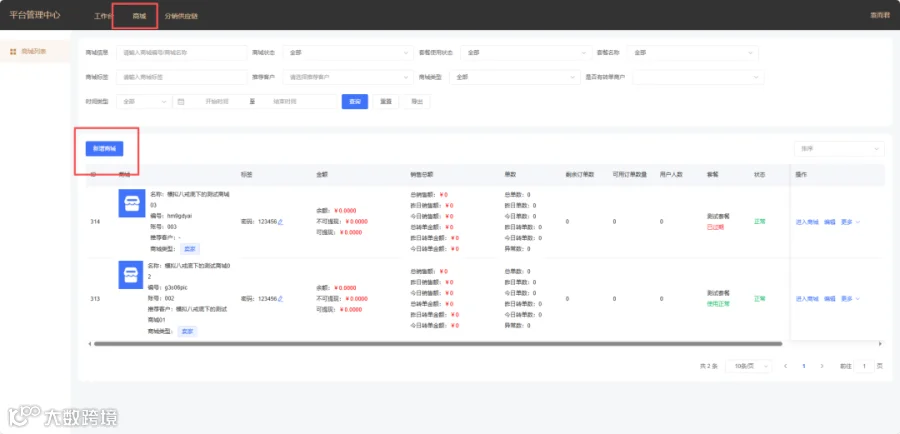Click the 前往 page number input
This screenshot has width=900, height=434.
click(864, 366)
